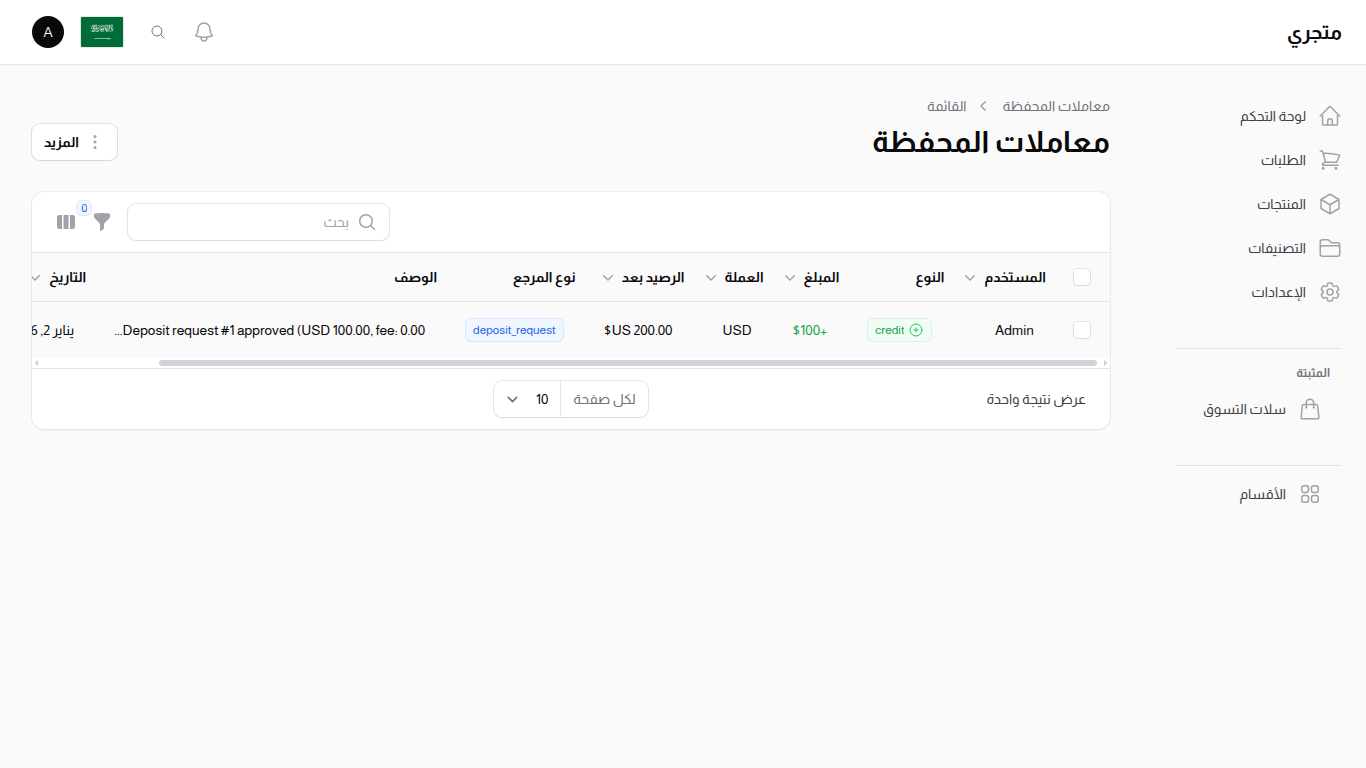Open the الأقسام grid icon

[1310, 493]
